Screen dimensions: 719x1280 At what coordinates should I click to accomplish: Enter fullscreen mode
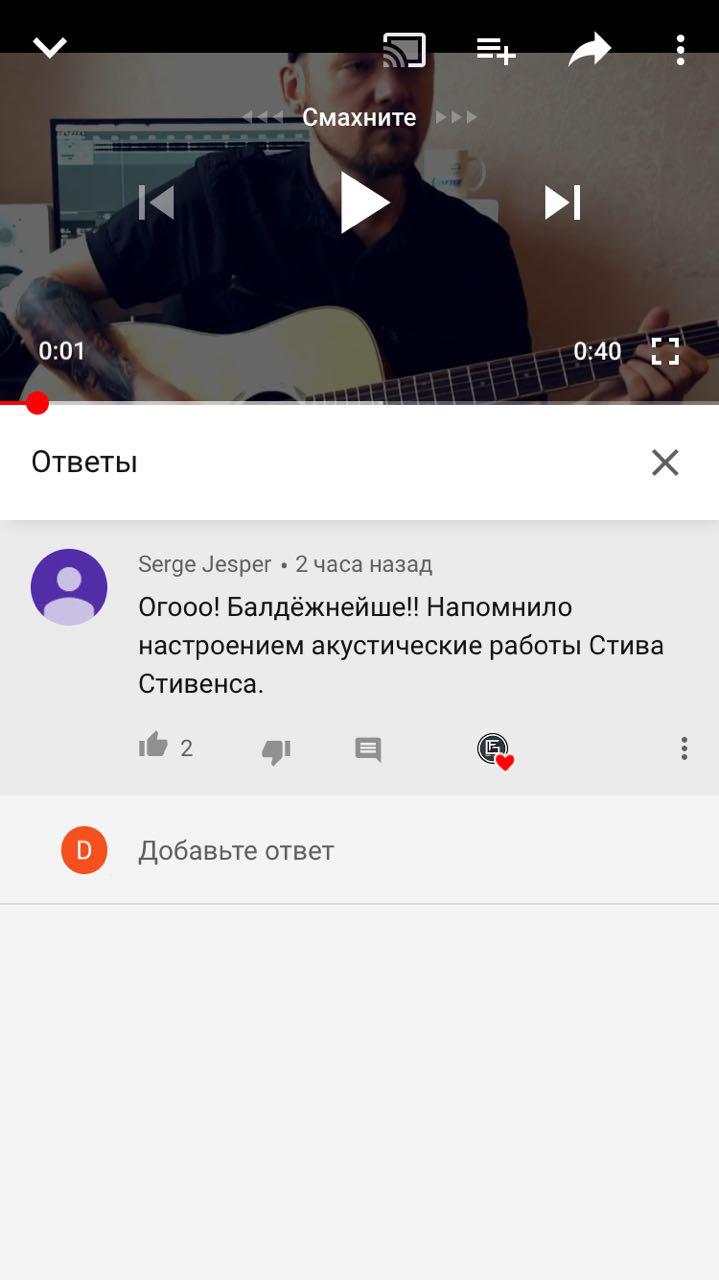pyautogui.click(x=665, y=351)
